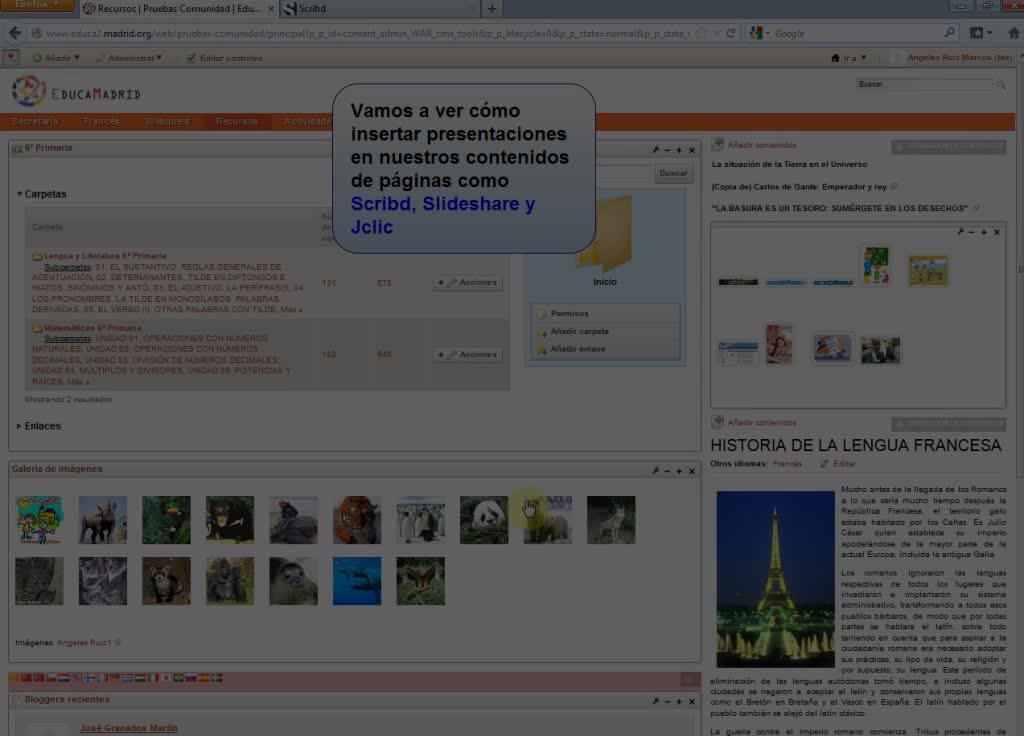Viewport: 1024px width, 736px height.
Task: Open Acciones menu for Matemáticas
Action: click(468, 355)
